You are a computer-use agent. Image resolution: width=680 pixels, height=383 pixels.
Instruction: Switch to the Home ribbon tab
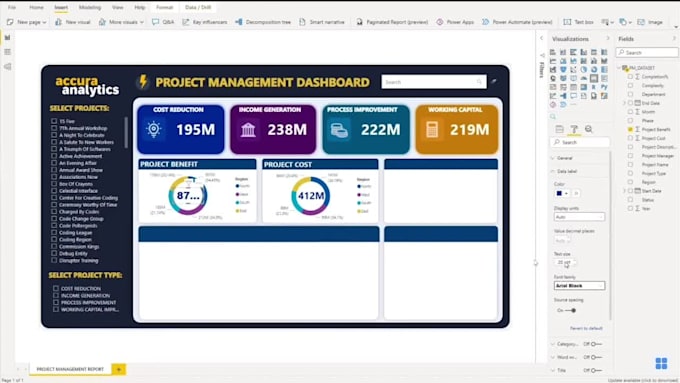(x=36, y=7)
